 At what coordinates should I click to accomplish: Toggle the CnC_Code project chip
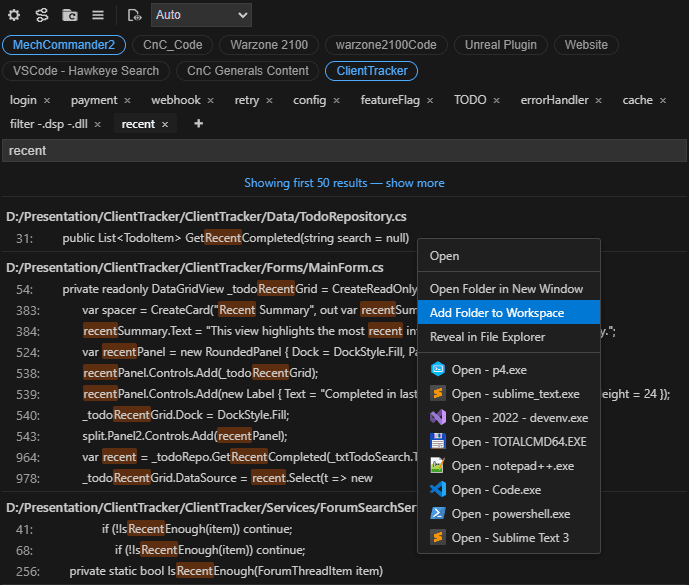(x=173, y=45)
